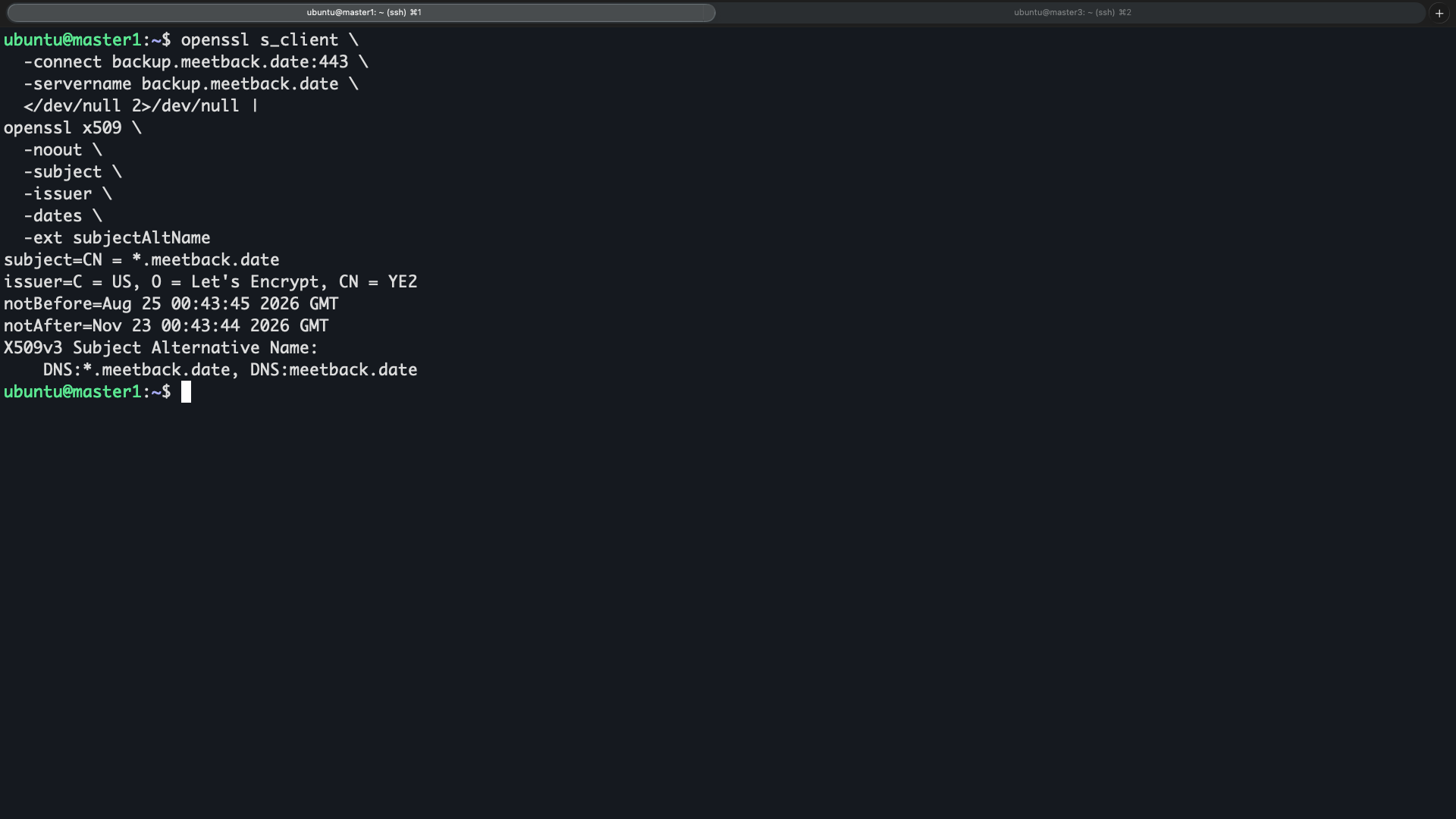Screen dimensions: 1456x819
Task: Click the 'openssl s_client \' command line
Action: [269, 40]
